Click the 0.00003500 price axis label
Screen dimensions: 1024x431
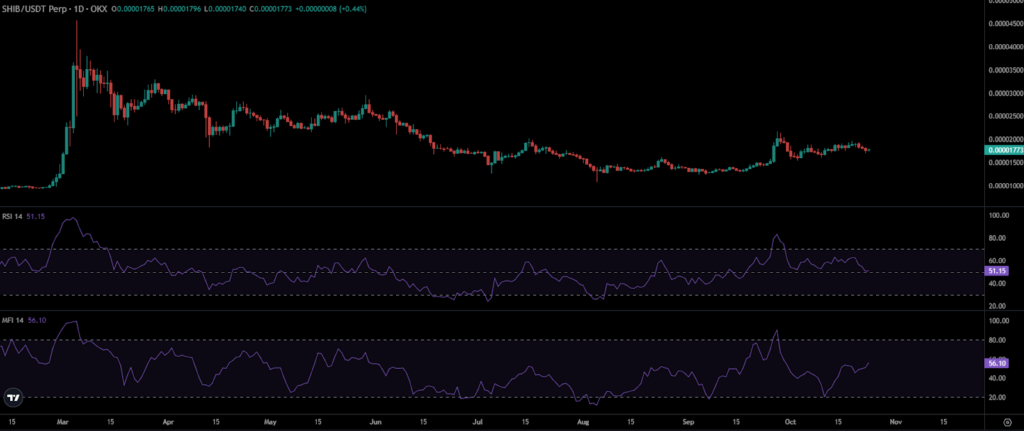tap(1006, 70)
